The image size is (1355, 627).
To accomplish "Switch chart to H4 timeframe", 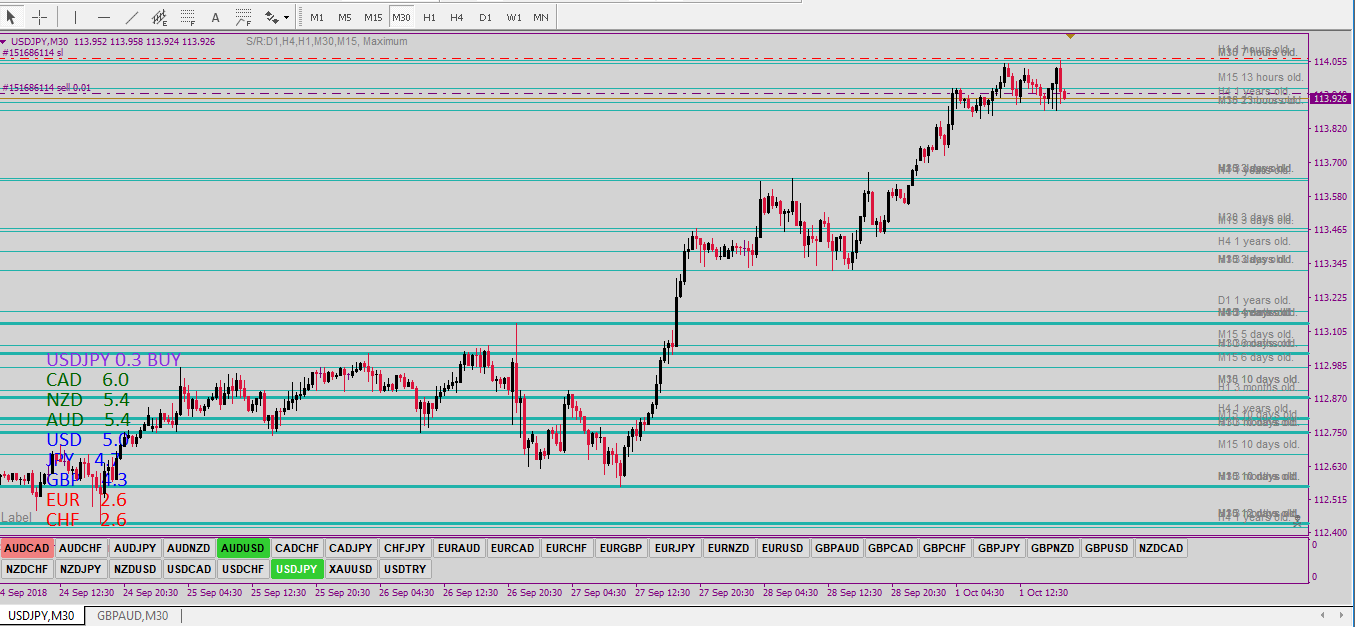I will [457, 17].
